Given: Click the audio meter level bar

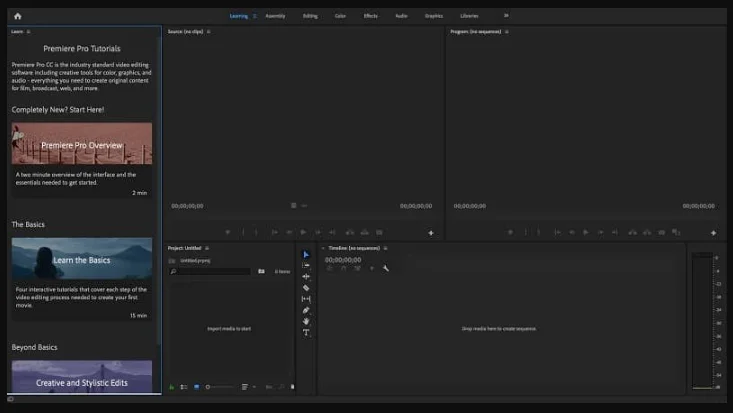Looking at the screenshot, I should (702, 321).
